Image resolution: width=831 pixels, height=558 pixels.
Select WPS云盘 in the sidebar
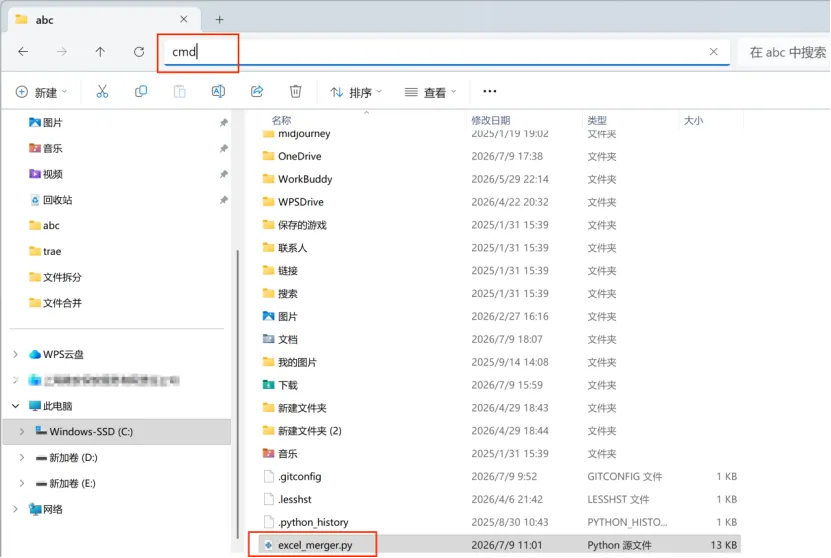56,354
